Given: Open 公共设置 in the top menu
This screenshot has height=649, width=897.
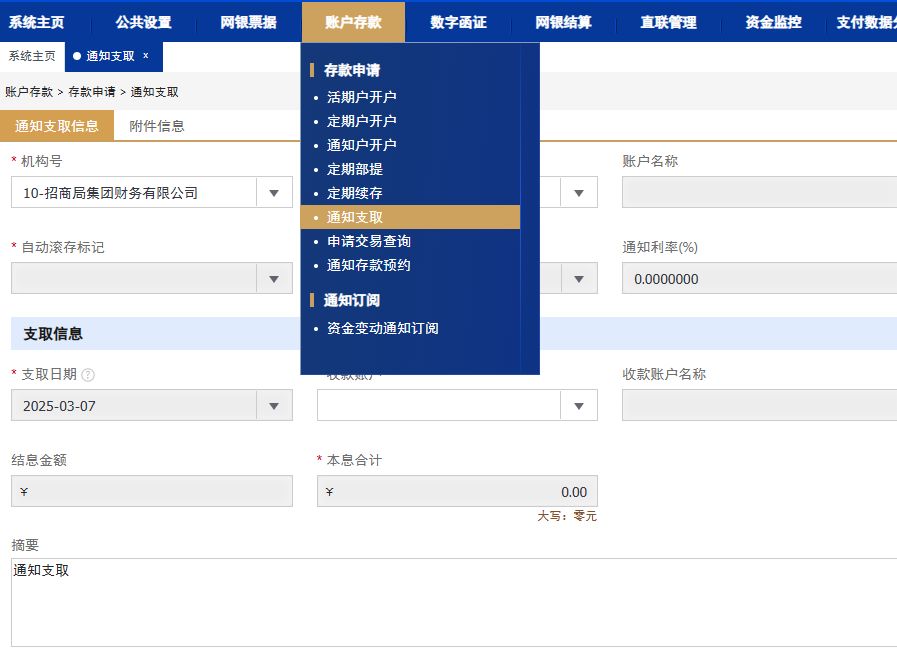Looking at the screenshot, I should (143, 22).
